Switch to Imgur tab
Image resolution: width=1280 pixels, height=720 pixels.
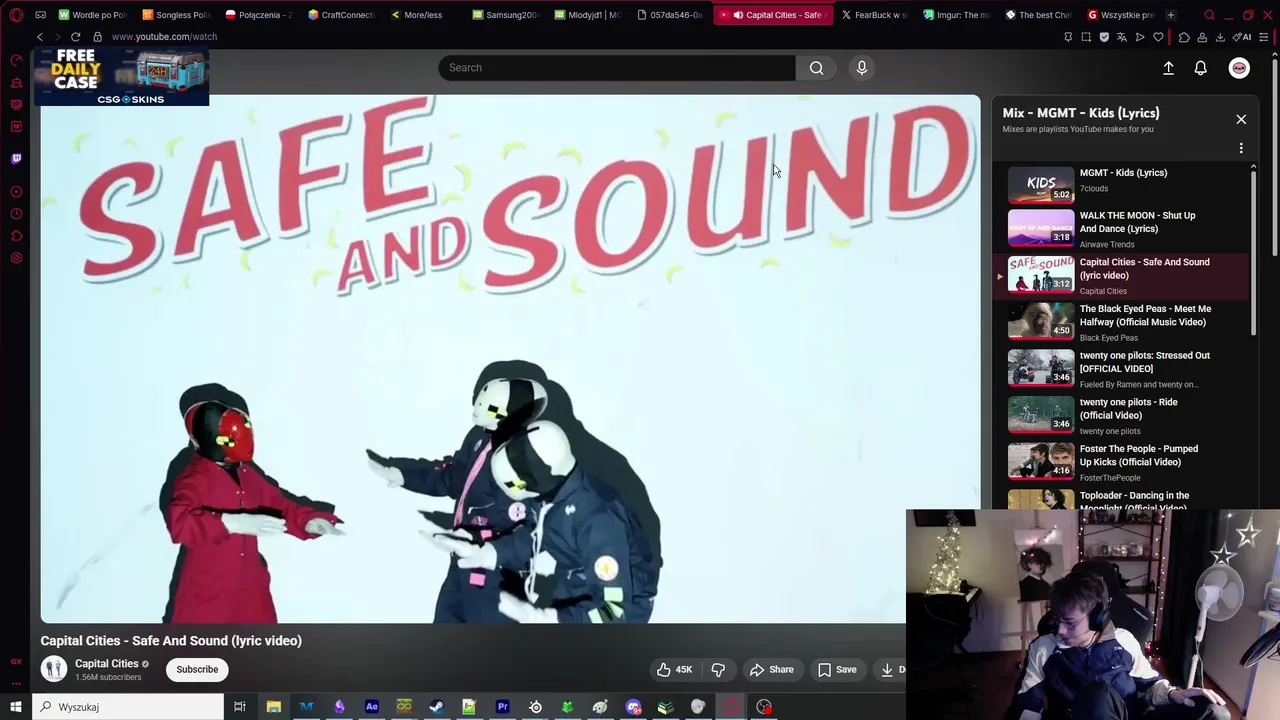tap(957, 15)
